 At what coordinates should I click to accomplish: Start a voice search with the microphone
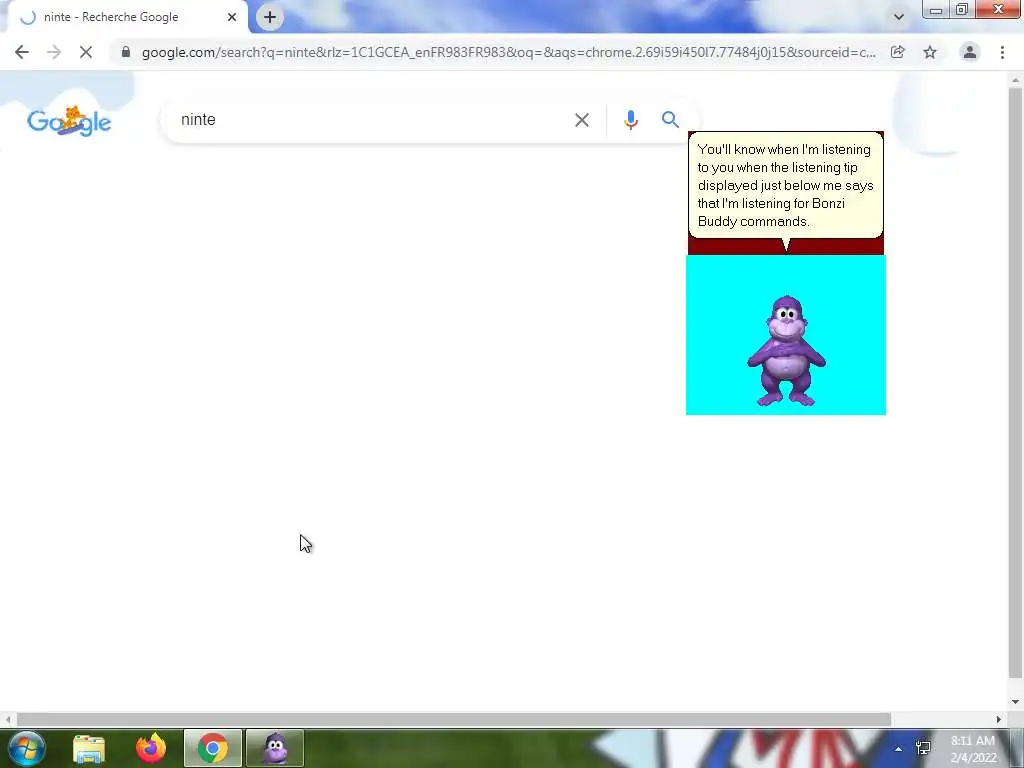pyautogui.click(x=630, y=120)
